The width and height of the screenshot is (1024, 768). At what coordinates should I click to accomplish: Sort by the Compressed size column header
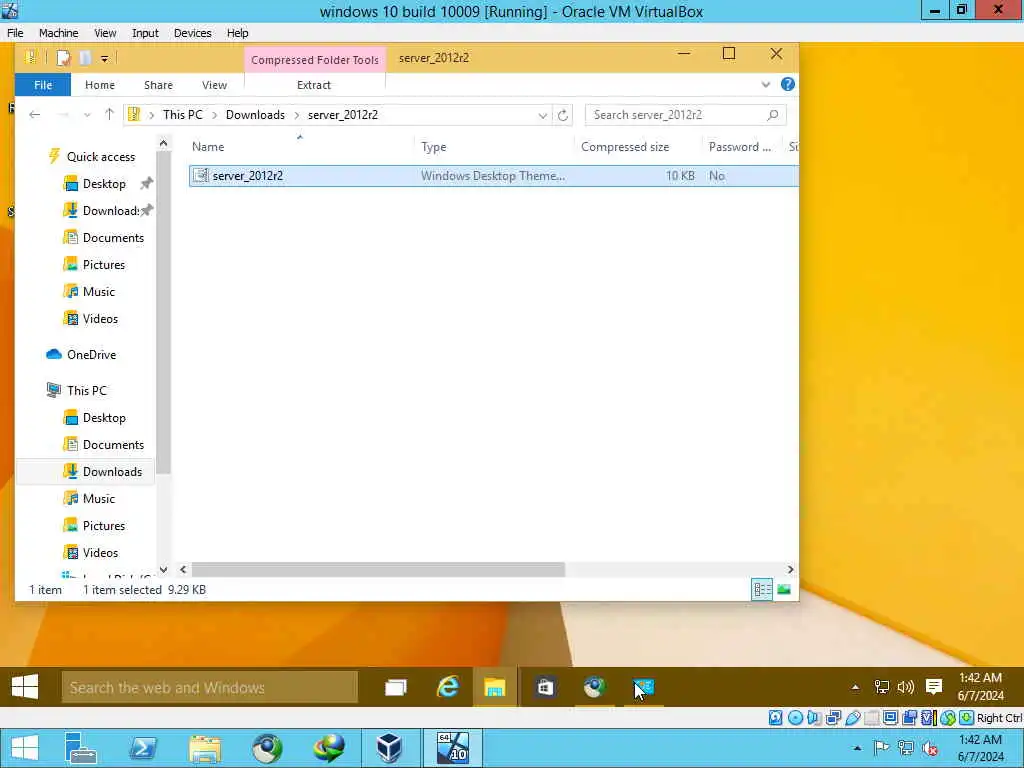[625, 147]
